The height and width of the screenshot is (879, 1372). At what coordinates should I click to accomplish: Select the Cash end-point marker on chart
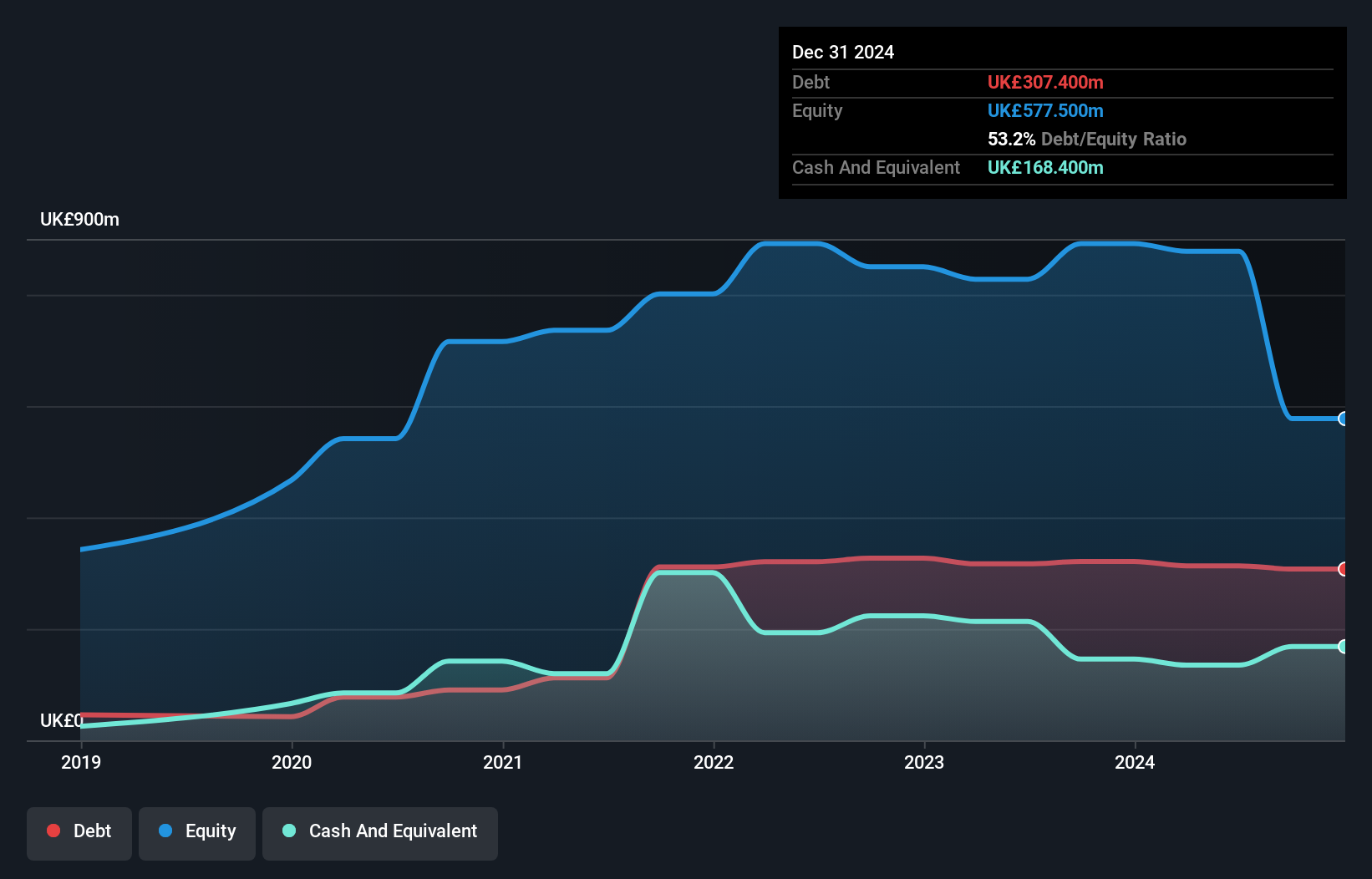click(x=1344, y=646)
